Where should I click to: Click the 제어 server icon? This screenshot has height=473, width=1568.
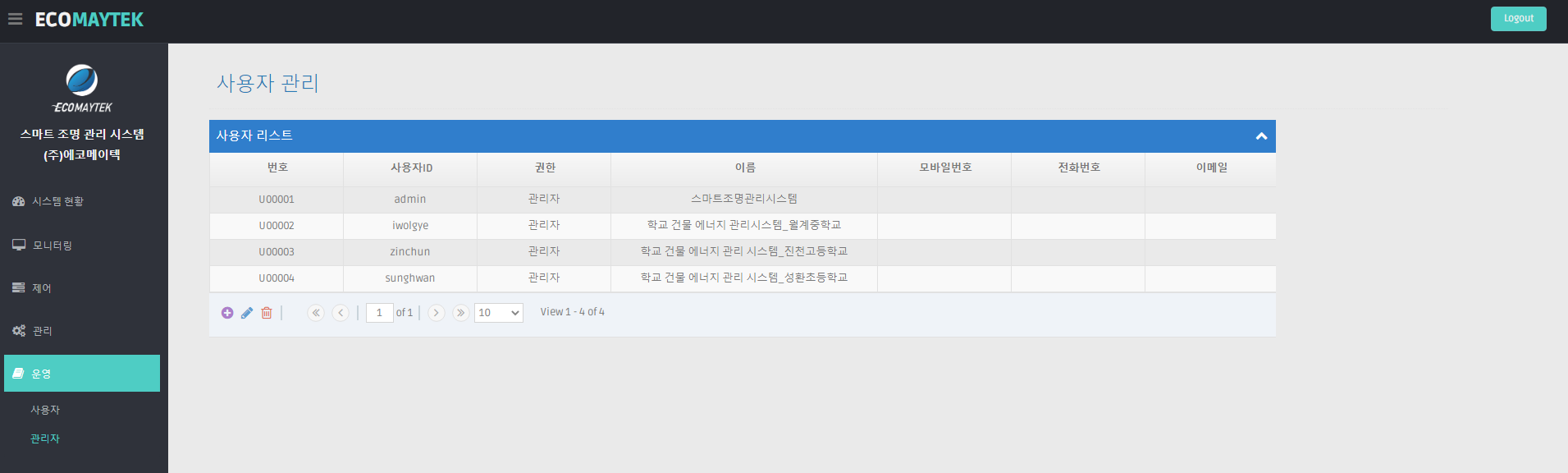(x=19, y=287)
